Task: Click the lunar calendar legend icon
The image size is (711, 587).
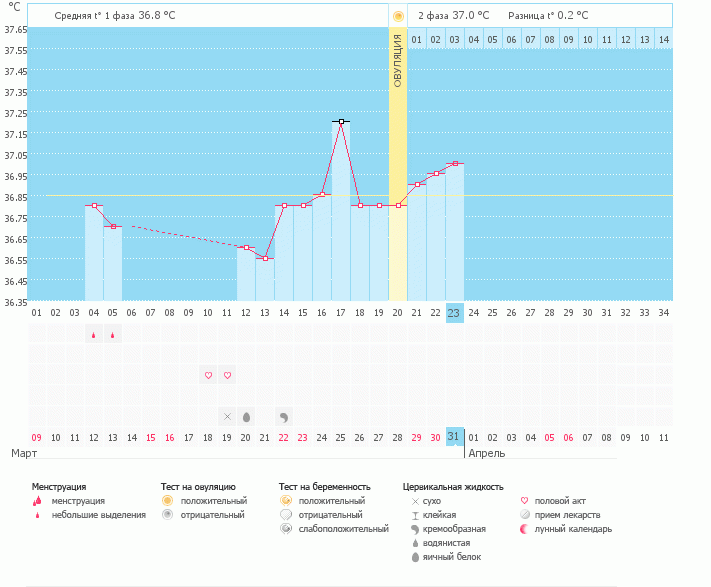Action: click(x=526, y=529)
